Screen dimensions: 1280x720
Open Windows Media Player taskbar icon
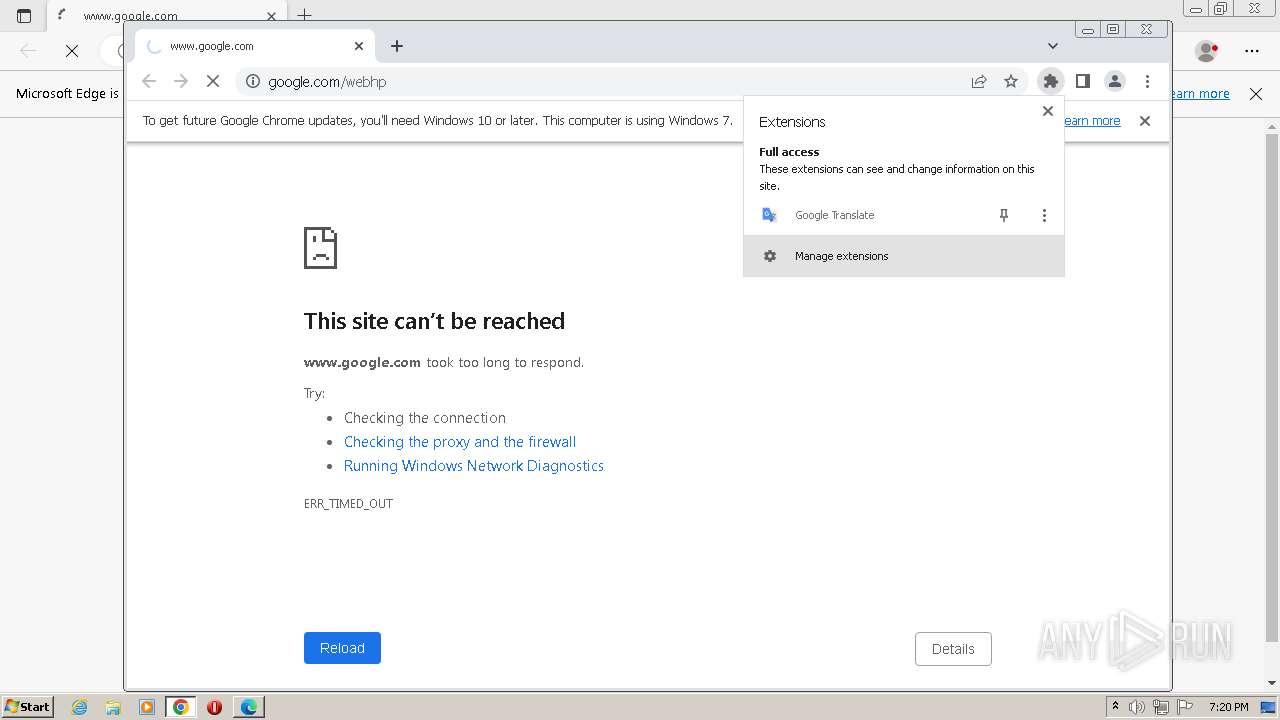point(147,707)
